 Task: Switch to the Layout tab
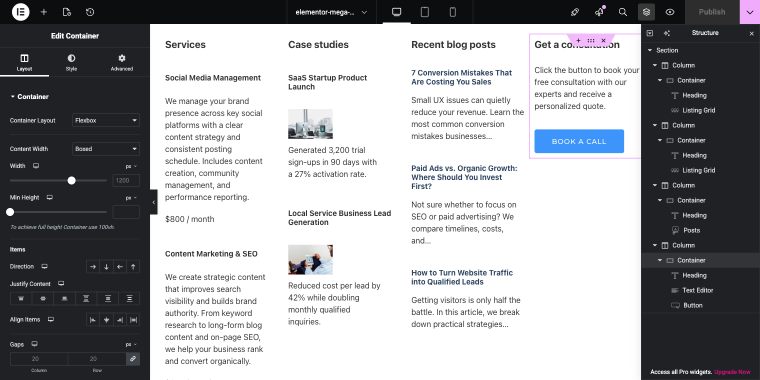(x=24, y=62)
